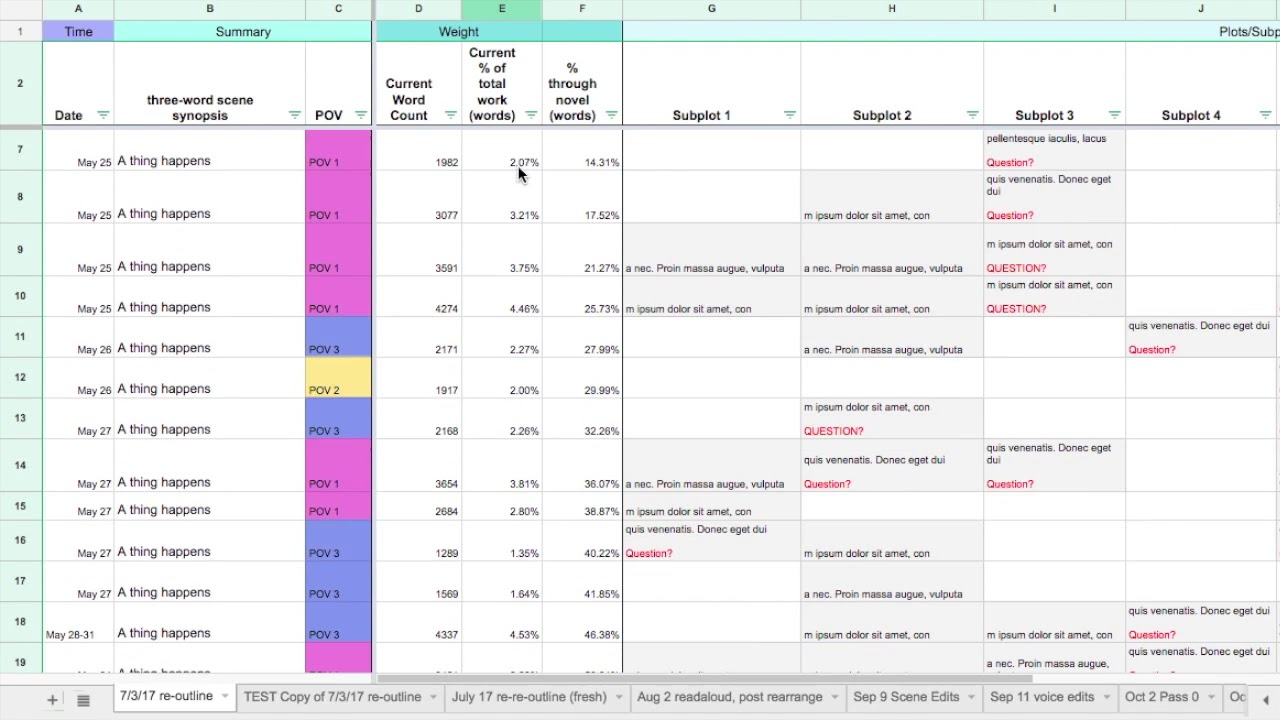Select the Summary header cell
Image resolution: width=1280 pixels, height=720 pixels.
(x=243, y=32)
